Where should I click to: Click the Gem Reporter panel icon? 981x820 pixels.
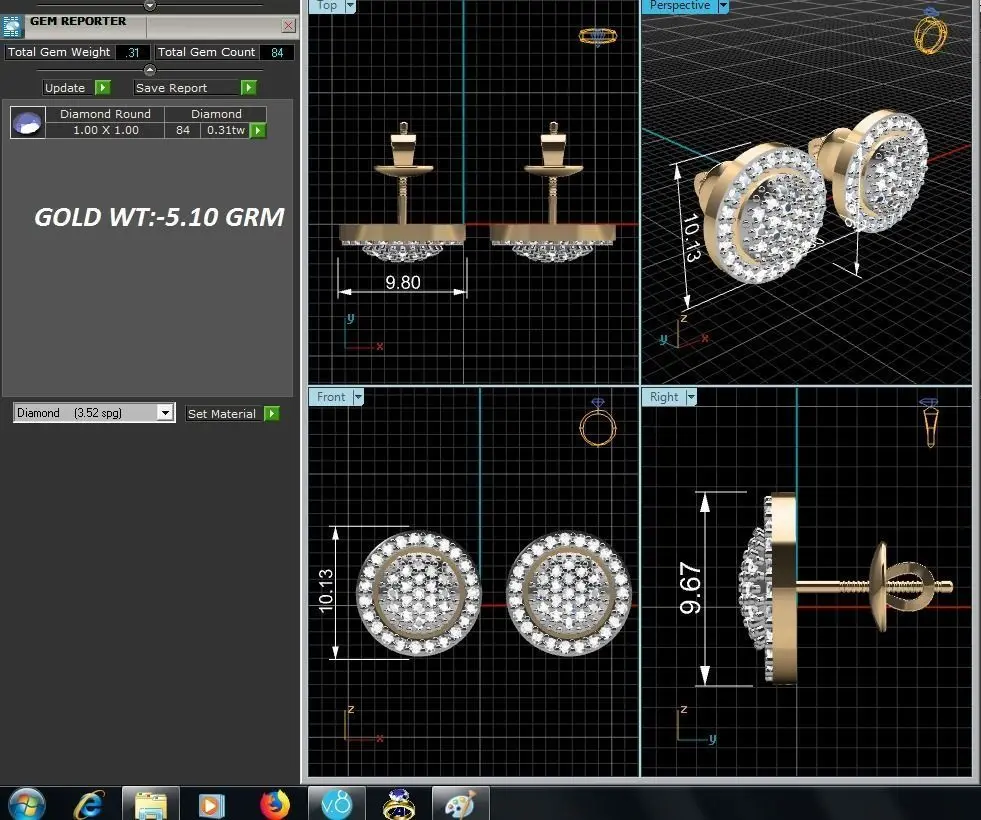coord(11,27)
